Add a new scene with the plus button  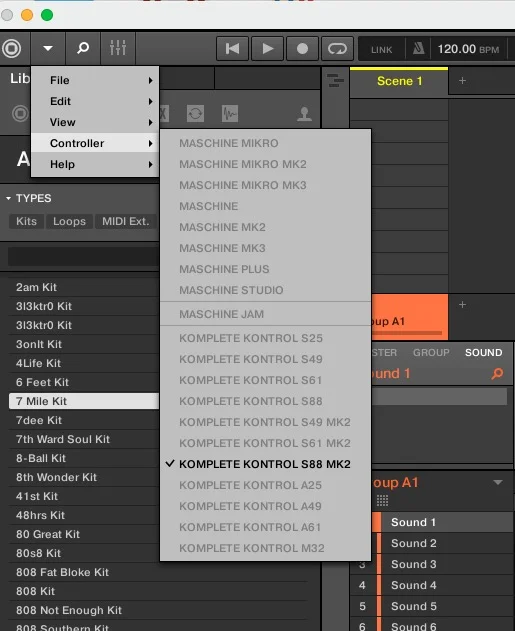point(462,80)
